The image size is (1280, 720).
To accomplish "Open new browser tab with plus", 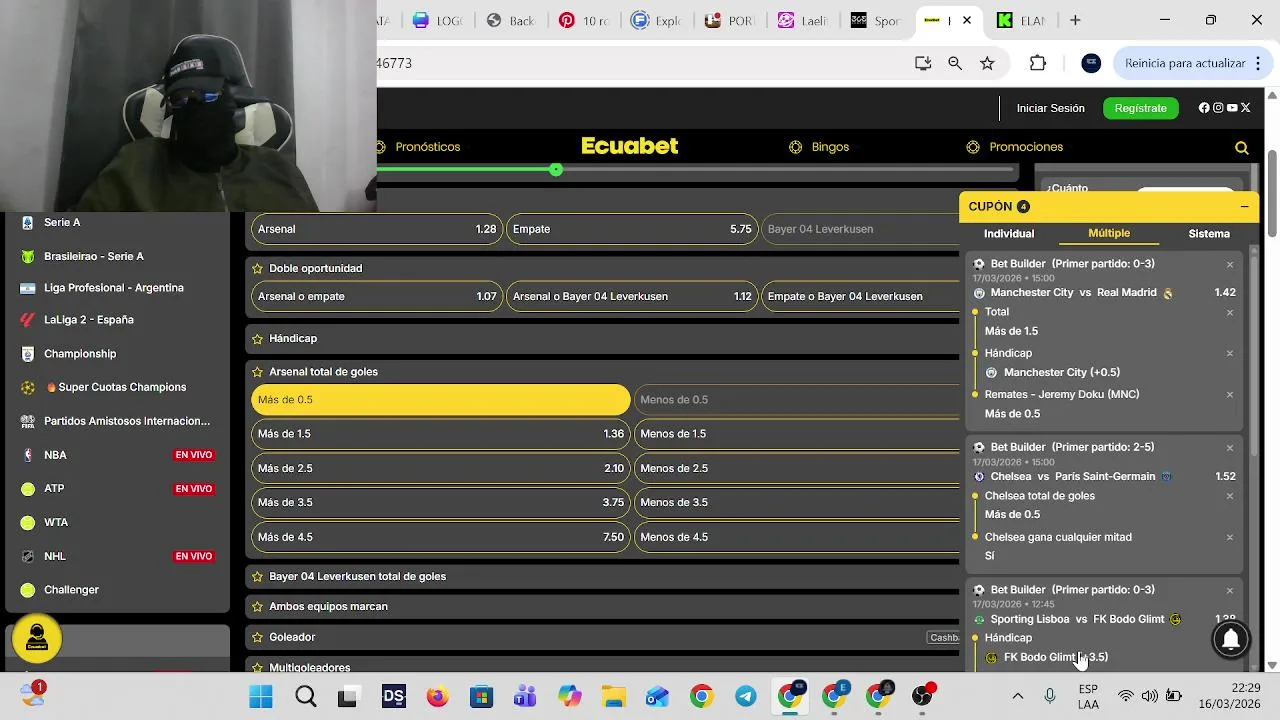I will click(1075, 20).
